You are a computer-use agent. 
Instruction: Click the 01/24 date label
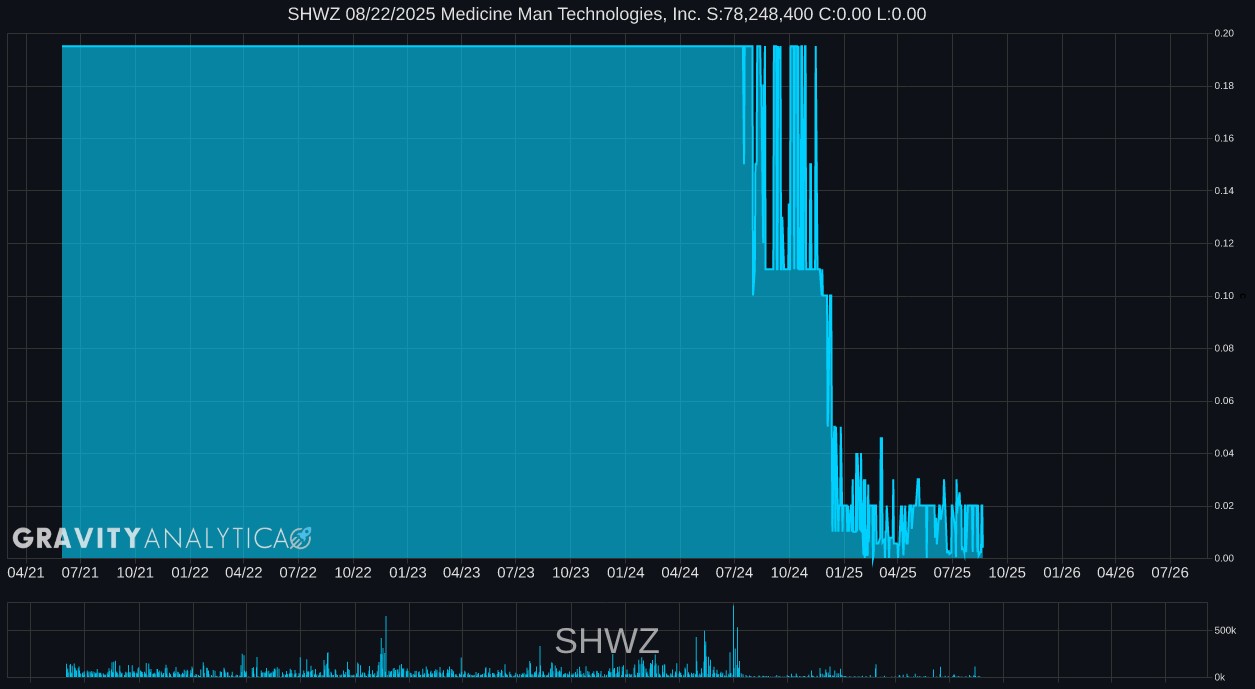[x=626, y=572]
